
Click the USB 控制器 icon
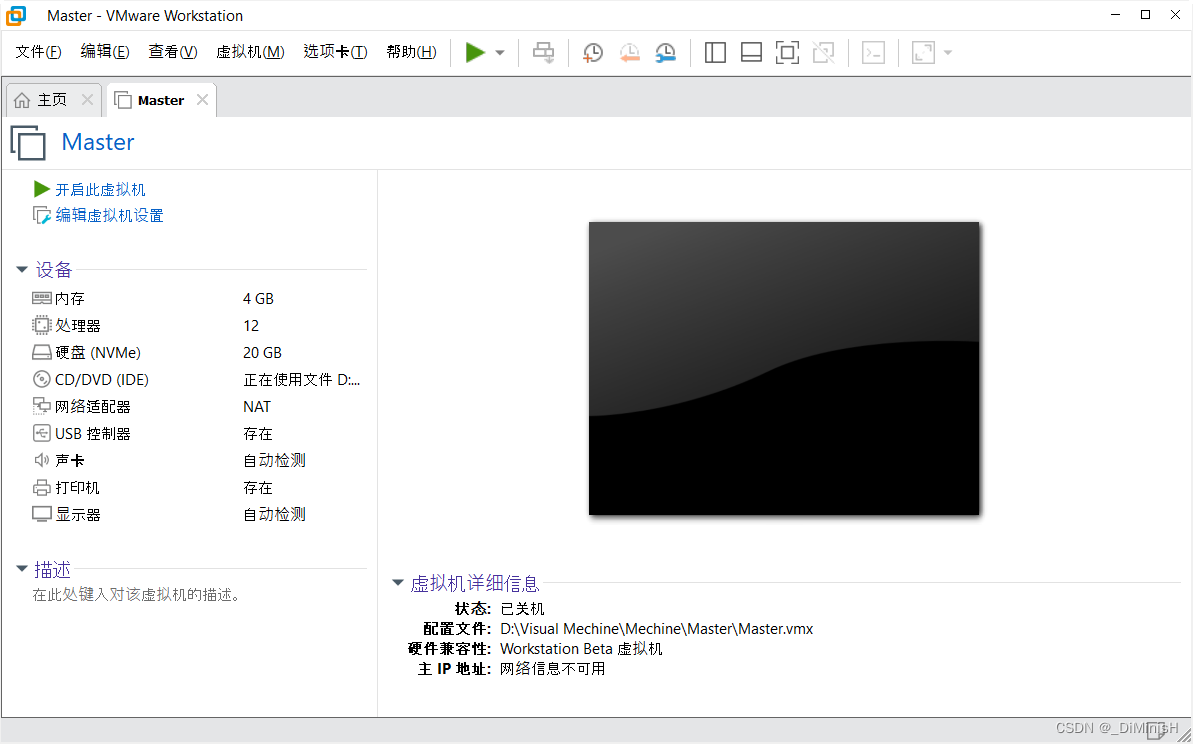tap(42, 434)
